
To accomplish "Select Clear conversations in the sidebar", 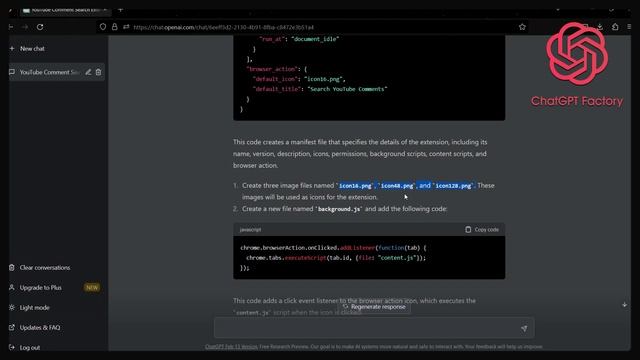I will click(45, 268).
